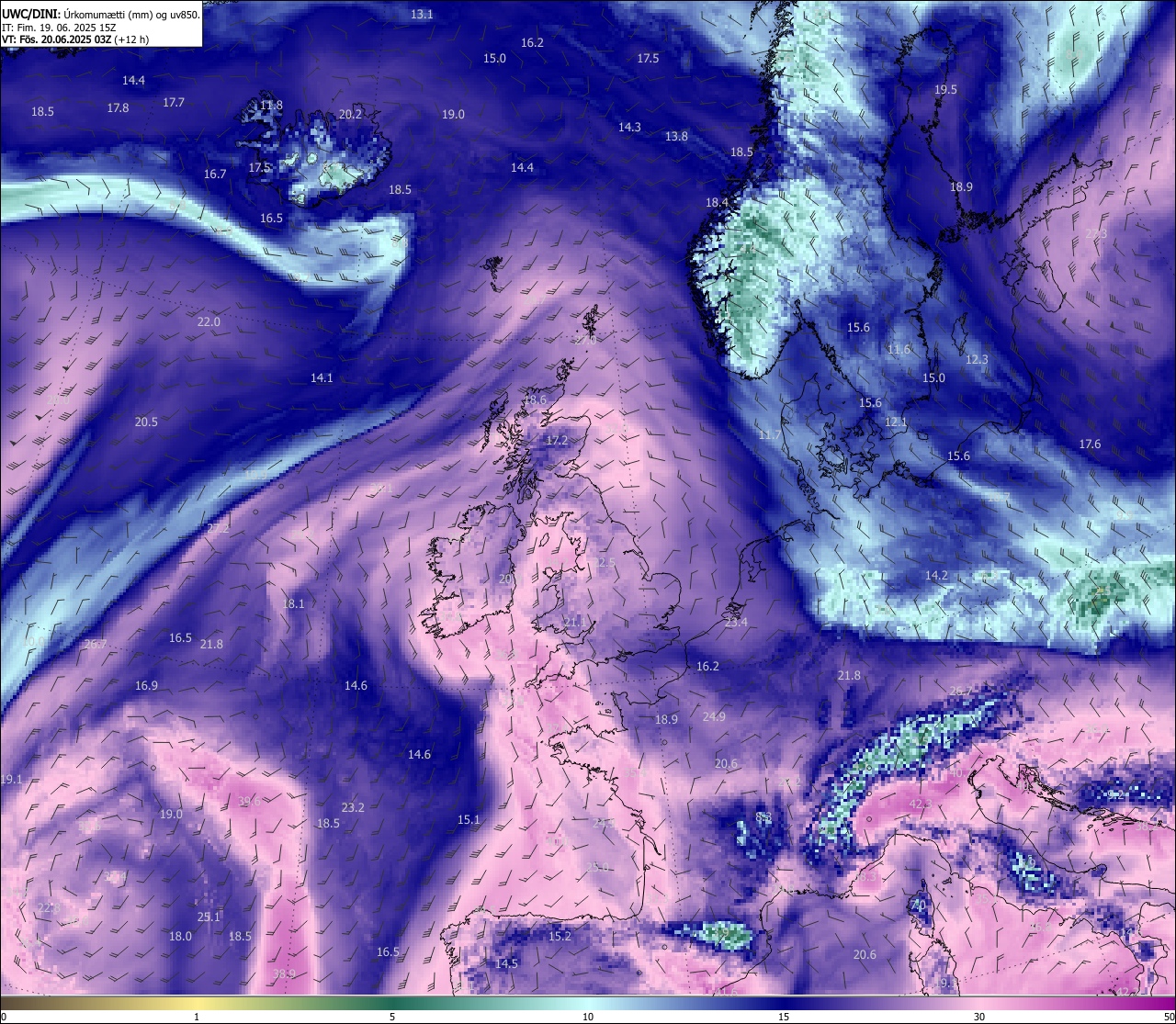The width and height of the screenshot is (1176, 1024).
Task: Click the 15.2 value over northern Spain
Action: [560, 937]
